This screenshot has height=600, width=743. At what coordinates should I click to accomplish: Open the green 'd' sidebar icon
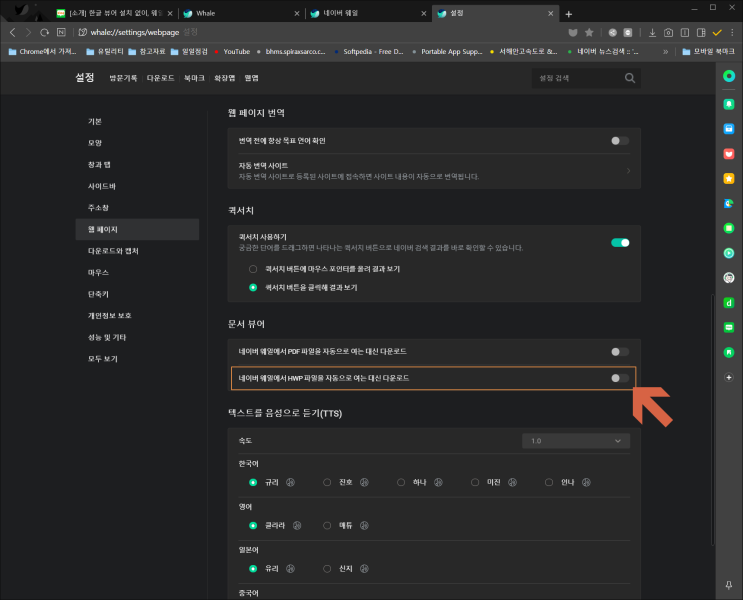[x=729, y=303]
